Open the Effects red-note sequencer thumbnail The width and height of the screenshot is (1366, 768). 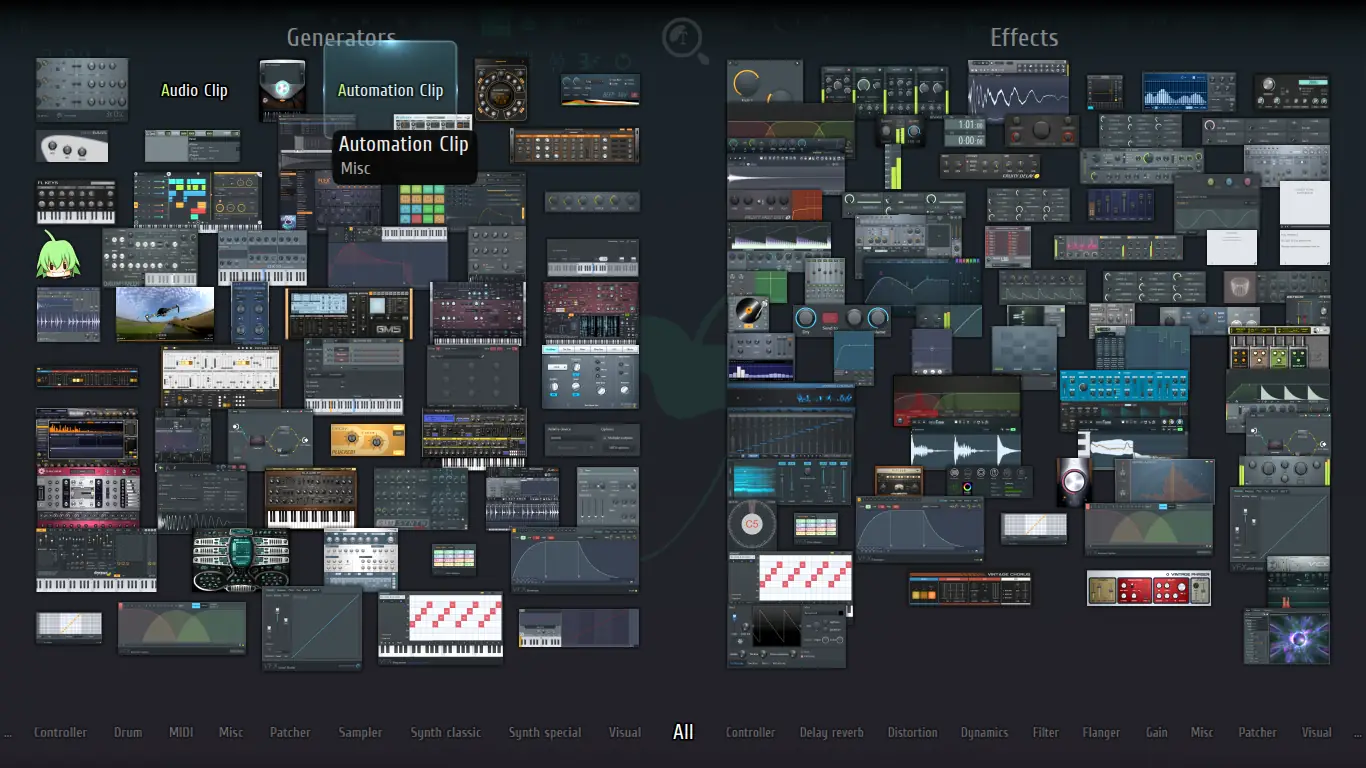(x=790, y=577)
